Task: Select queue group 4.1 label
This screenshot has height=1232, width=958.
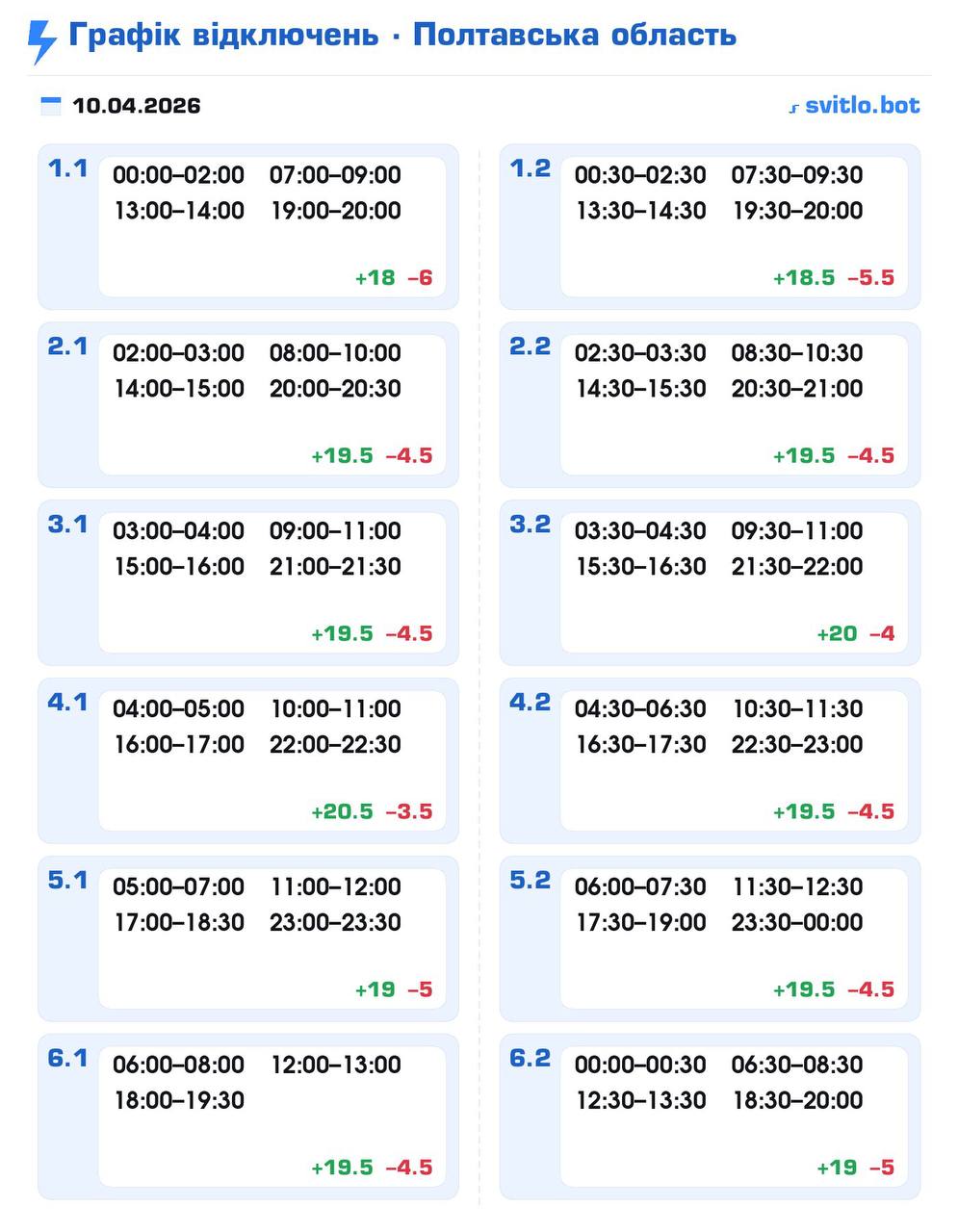Action: click(67, 703)
